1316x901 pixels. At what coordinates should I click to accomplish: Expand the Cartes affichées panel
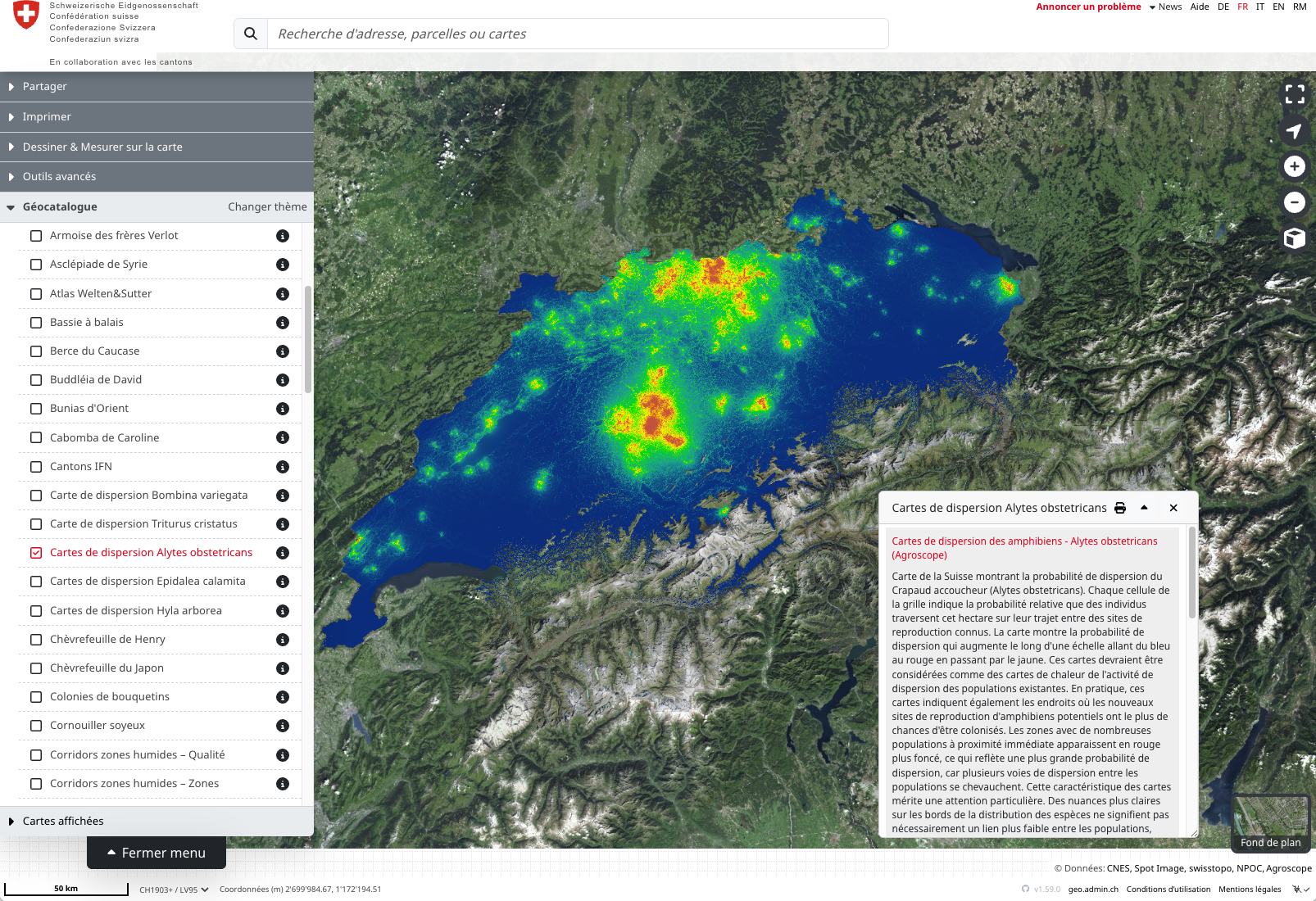[x=63, y=821]
